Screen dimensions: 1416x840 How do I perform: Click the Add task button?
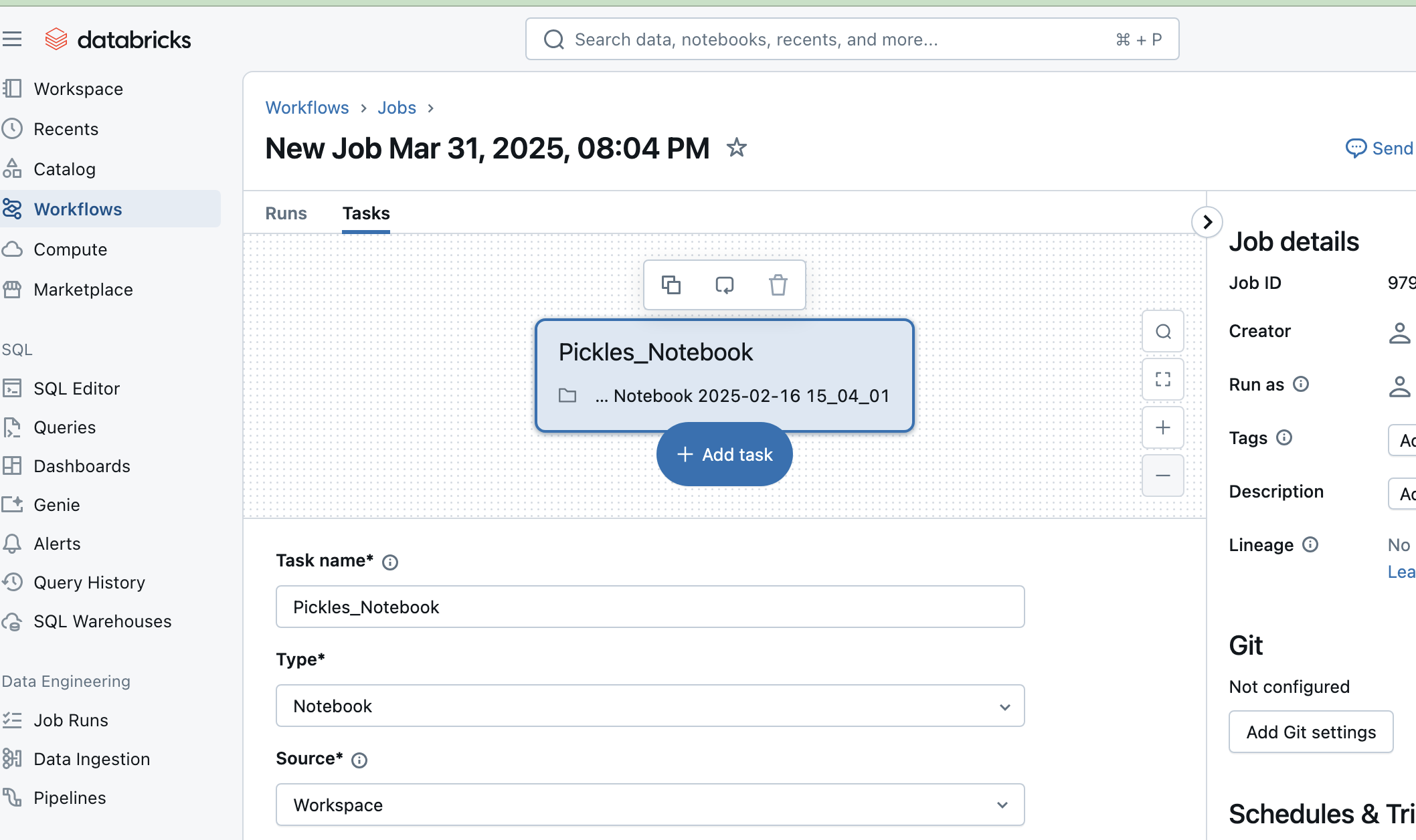725,455
